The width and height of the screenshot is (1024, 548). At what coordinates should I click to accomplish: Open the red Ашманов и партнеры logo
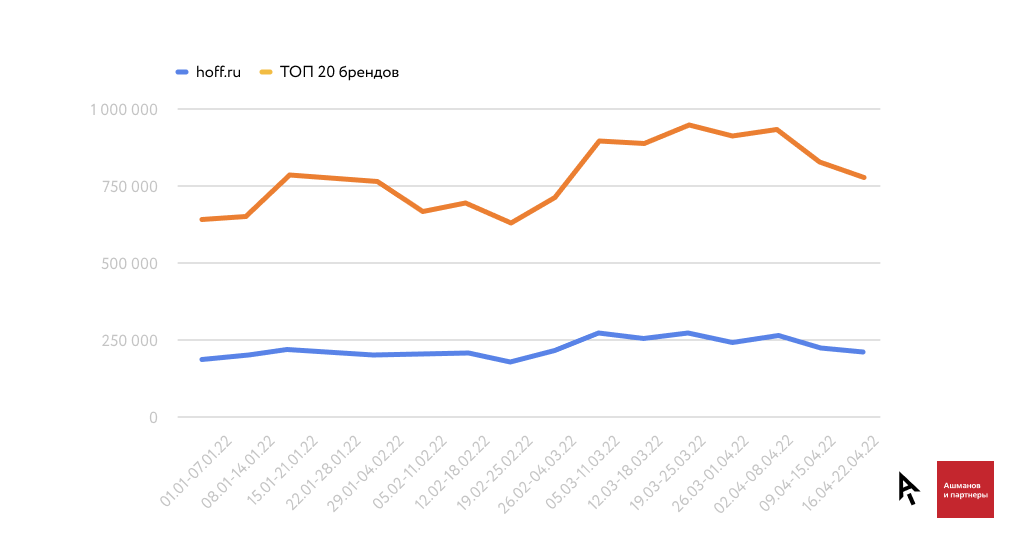click(965, 489)
